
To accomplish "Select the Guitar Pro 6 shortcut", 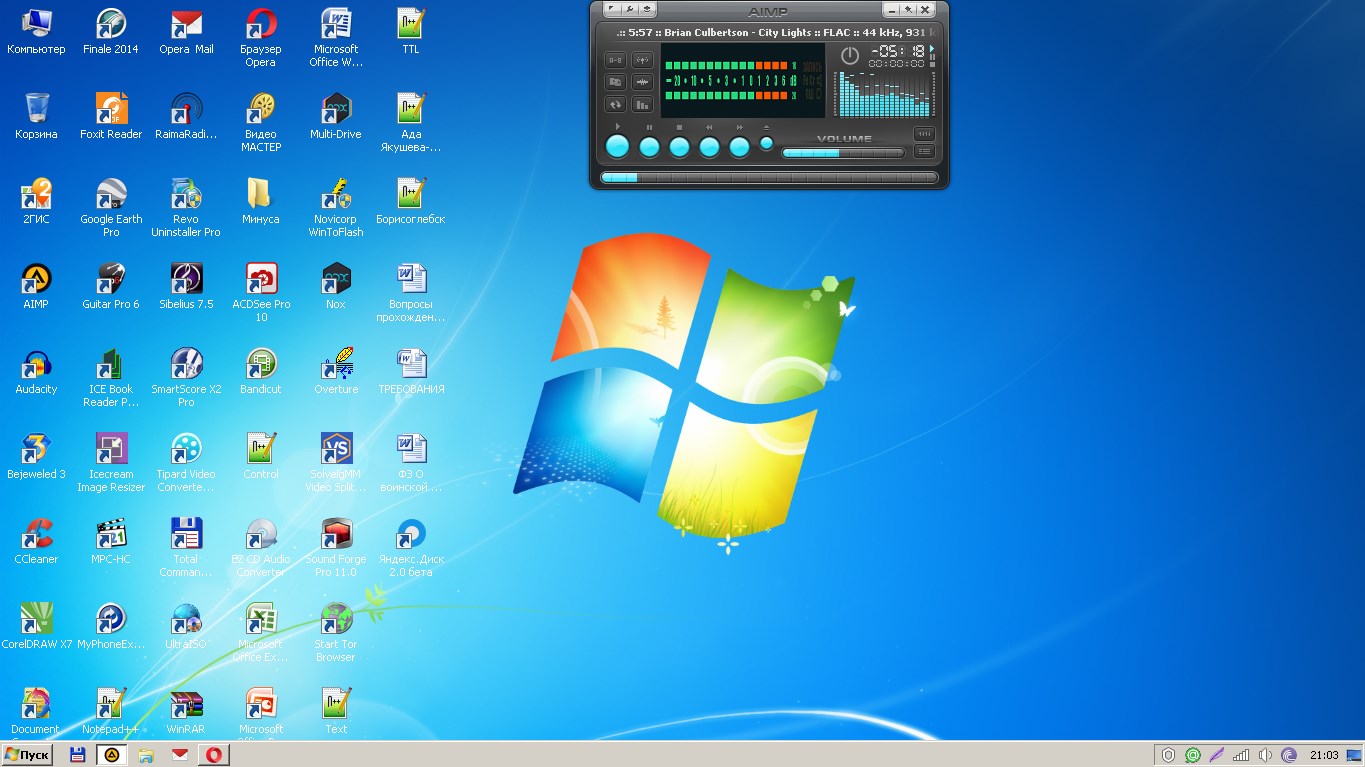I will tap(111, 287).
